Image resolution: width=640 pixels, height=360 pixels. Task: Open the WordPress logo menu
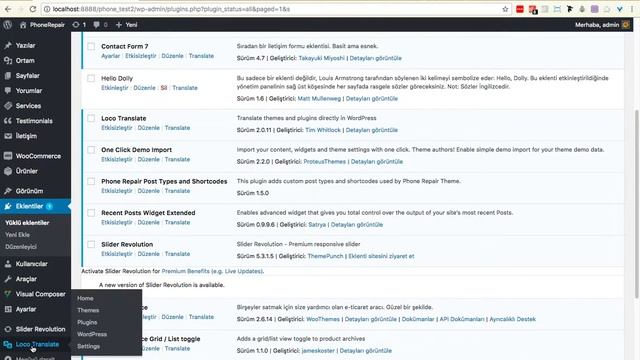[7, 25]
